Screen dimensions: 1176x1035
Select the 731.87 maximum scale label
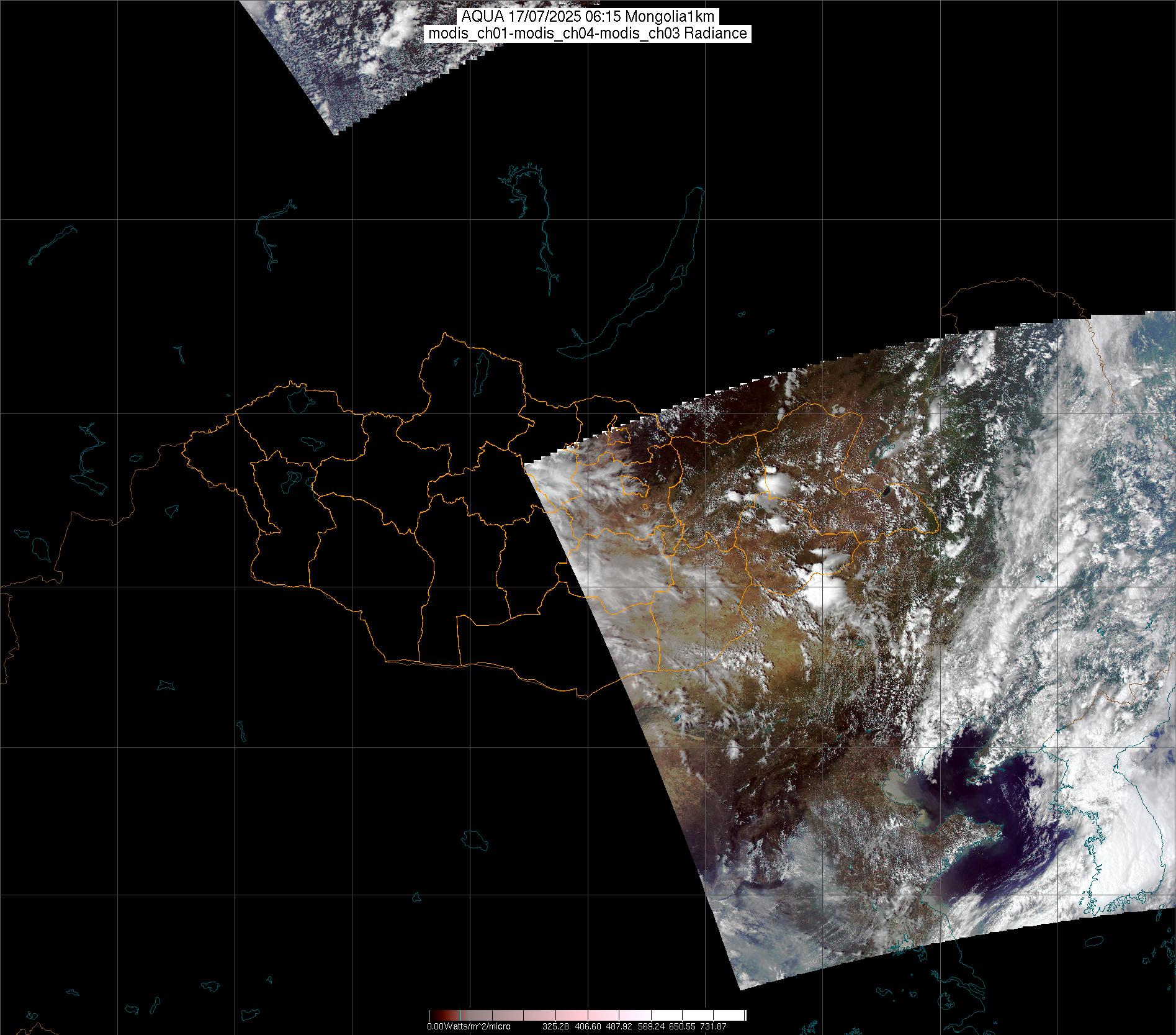point(713,1027)
